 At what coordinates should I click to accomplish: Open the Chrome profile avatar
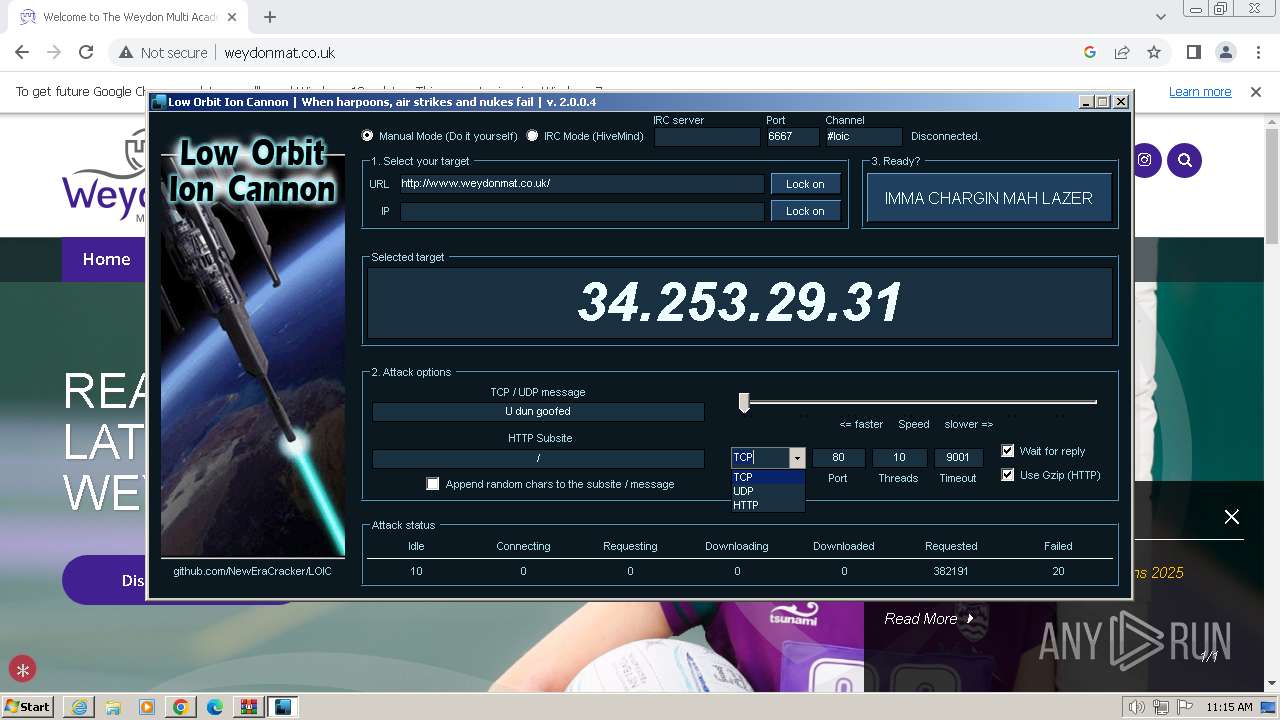(x=1226, y=52)
